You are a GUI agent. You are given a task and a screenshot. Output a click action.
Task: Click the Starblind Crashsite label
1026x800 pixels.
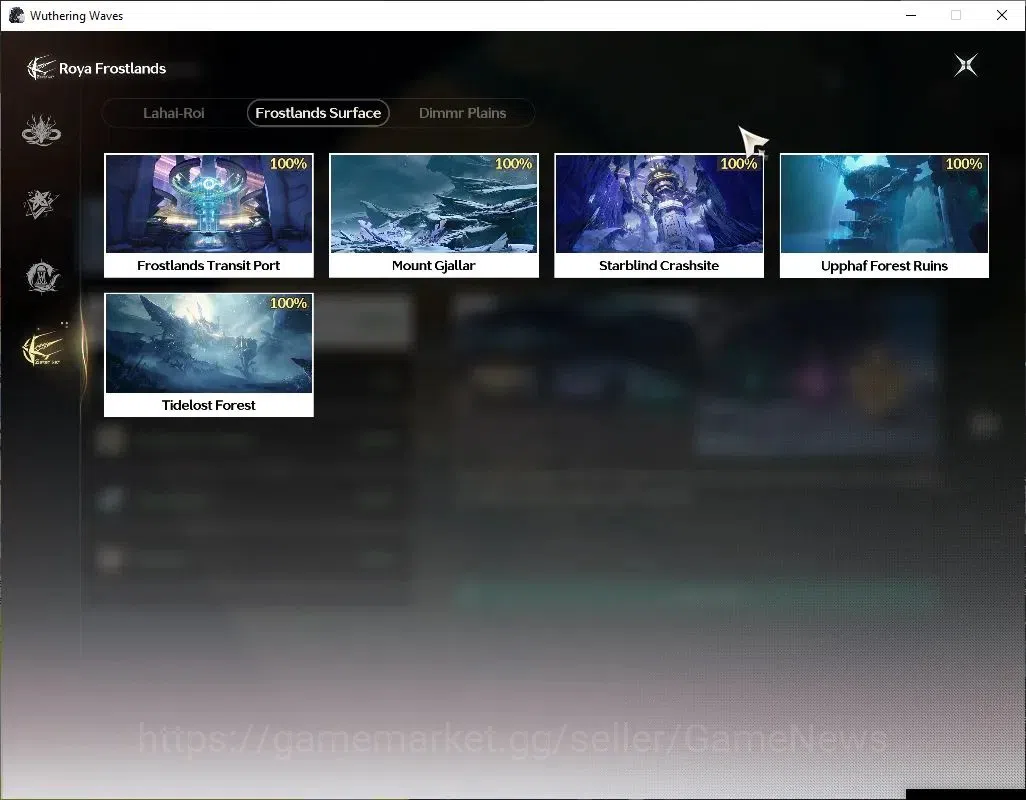coord(659,265)
